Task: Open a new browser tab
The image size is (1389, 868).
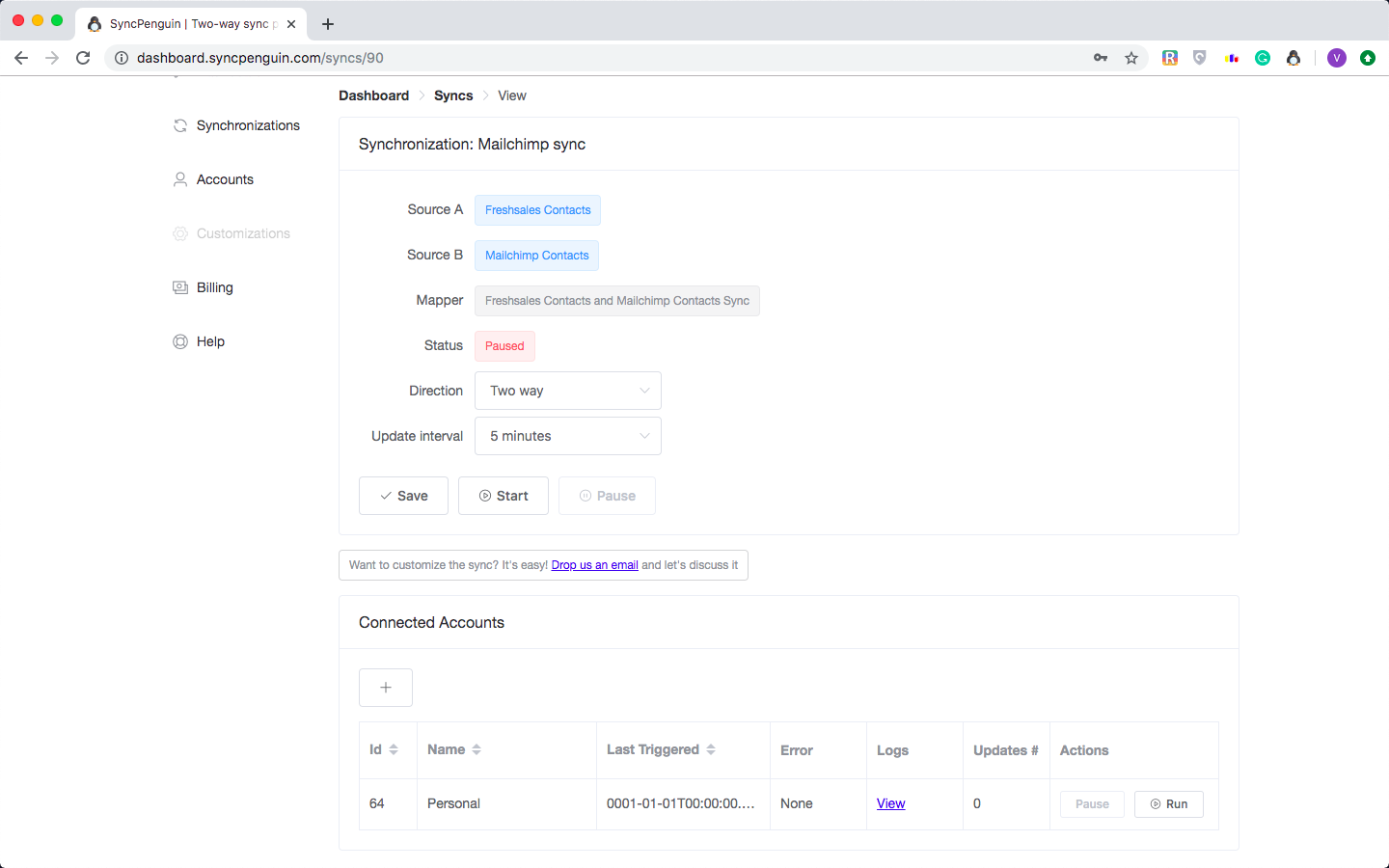Action: coord(328,24)
